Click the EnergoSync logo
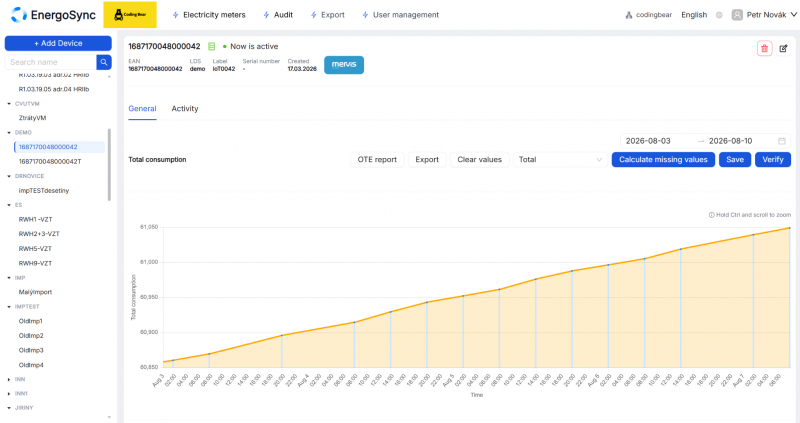Viewport: 800px width, 423px height. click(53, 15)
